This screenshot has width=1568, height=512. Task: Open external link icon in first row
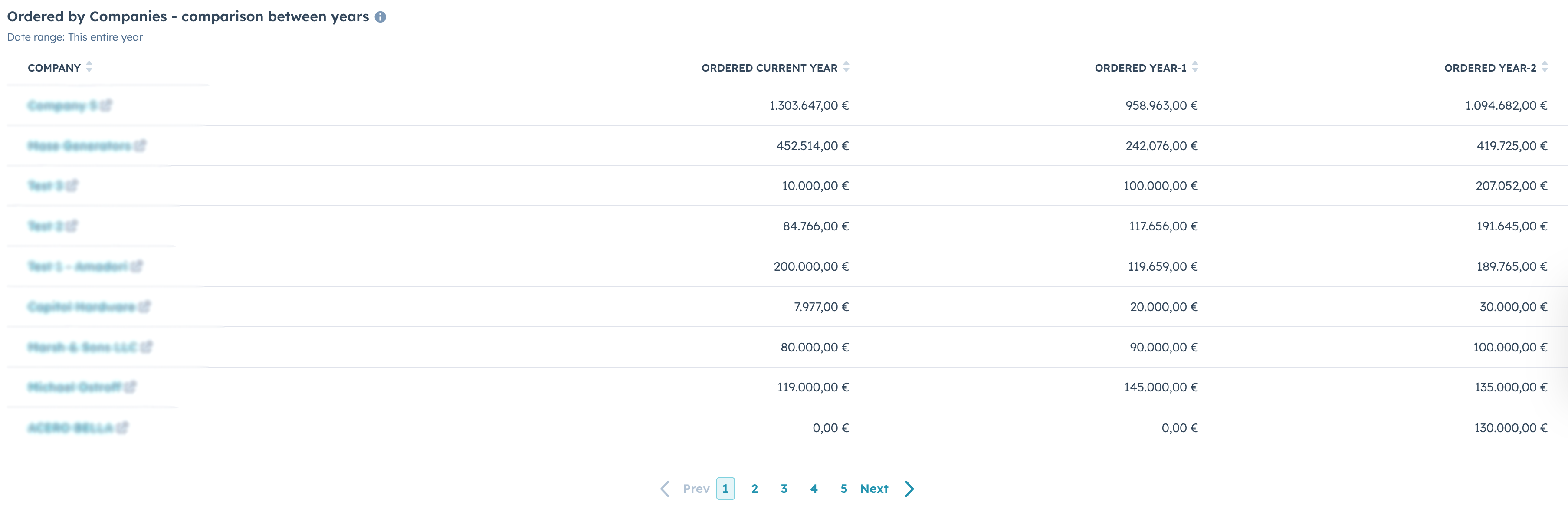pyautogui.click(x=107, y=105)
